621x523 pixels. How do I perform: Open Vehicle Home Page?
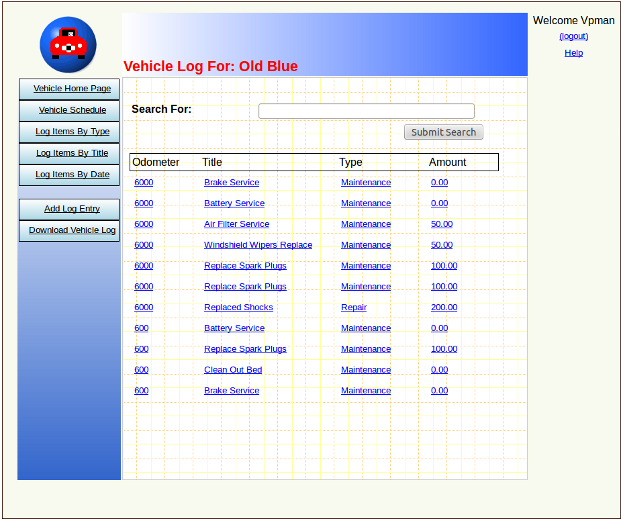pos(69,89)
